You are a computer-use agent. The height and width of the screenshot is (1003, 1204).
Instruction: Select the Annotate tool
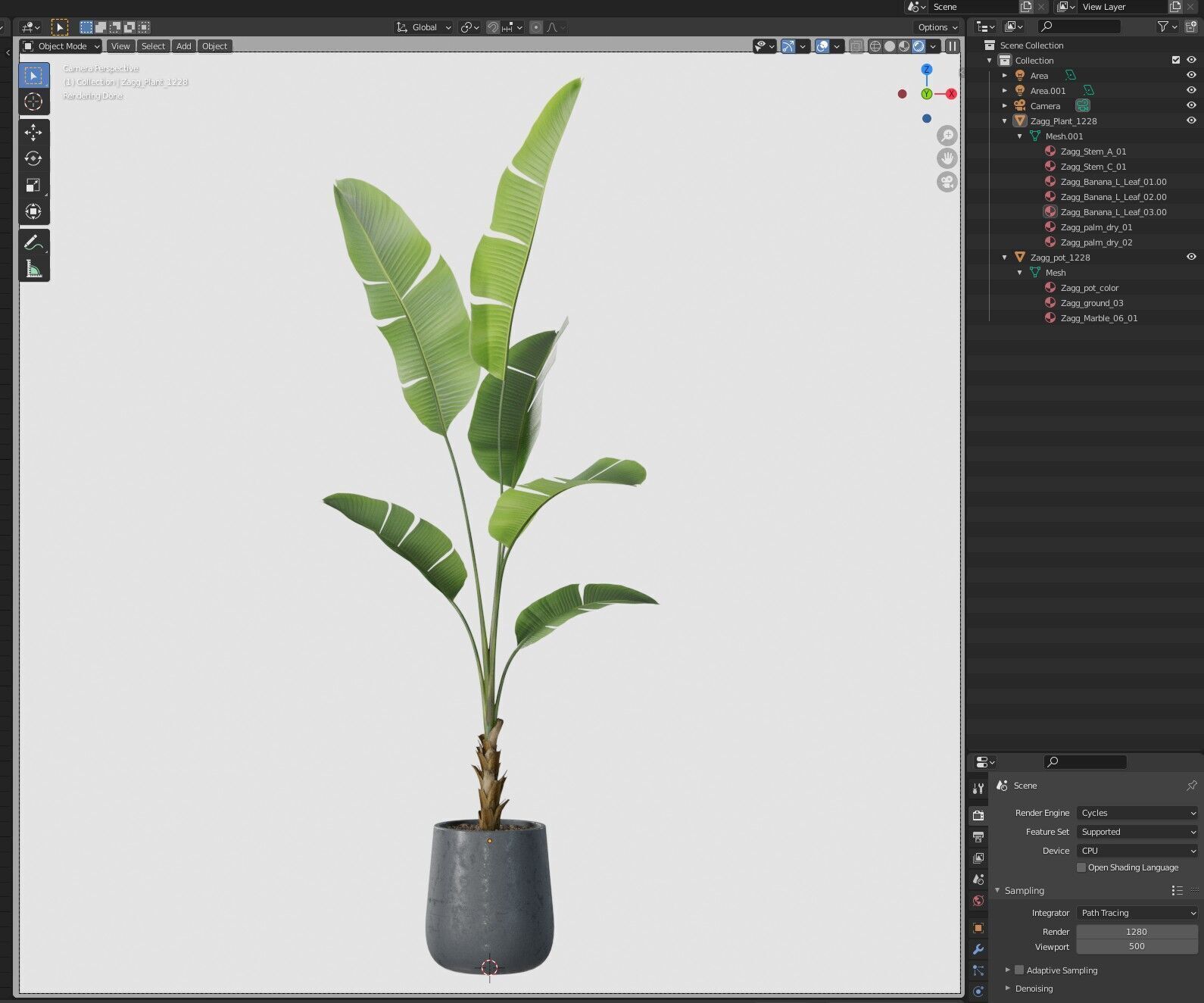coord(33,242)
